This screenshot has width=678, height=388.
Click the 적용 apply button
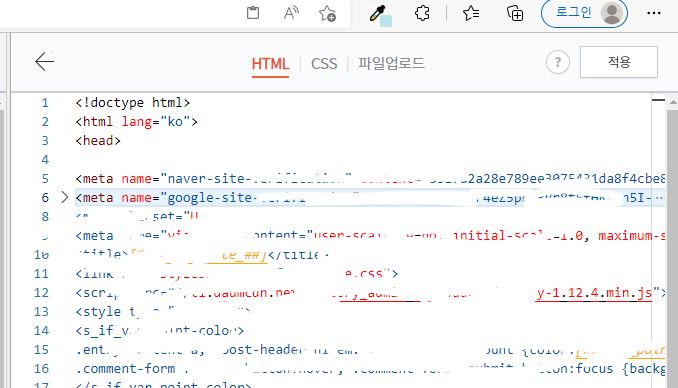(x=619, y=62)
